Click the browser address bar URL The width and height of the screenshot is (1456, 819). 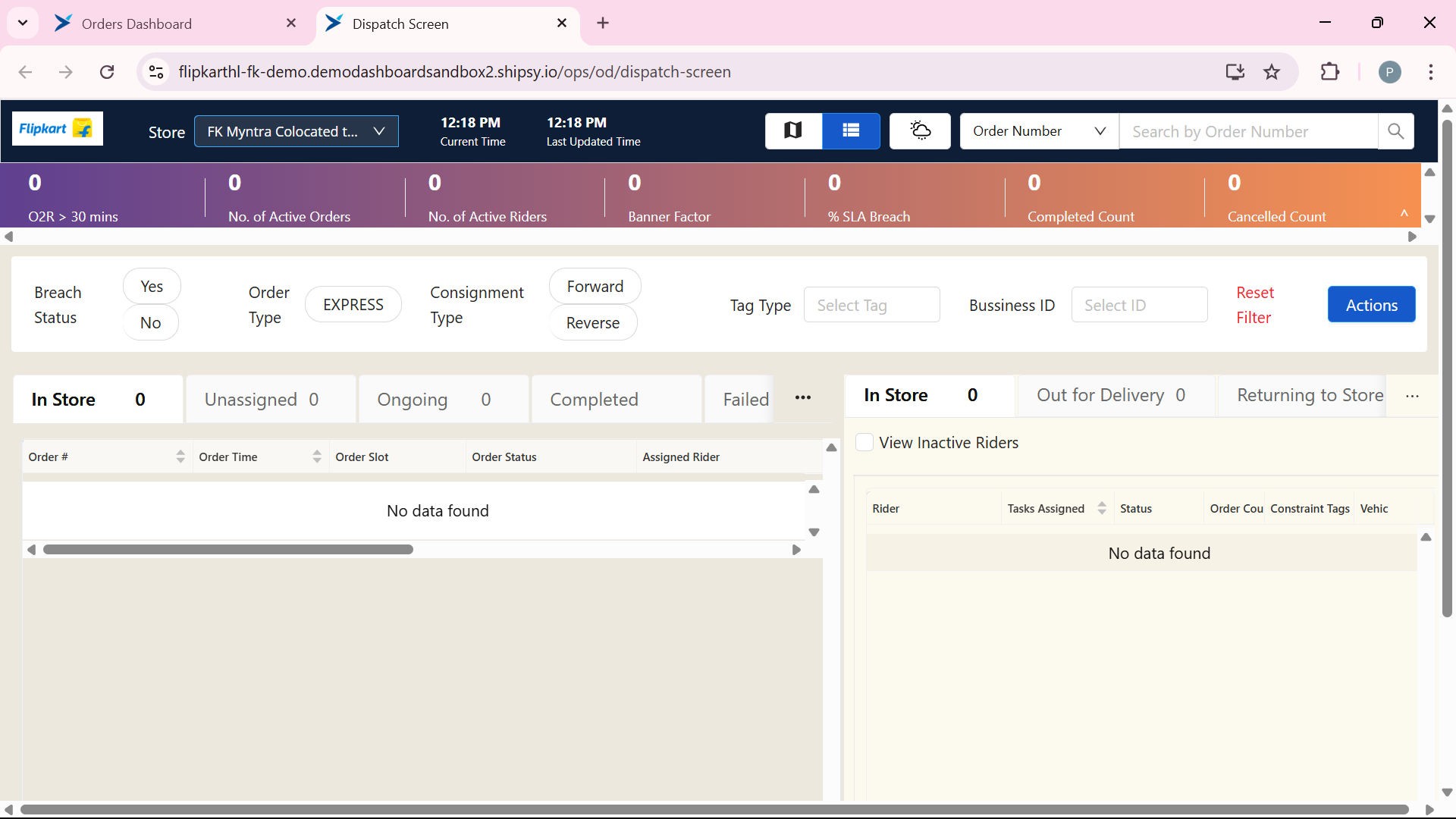pos(454,72)
